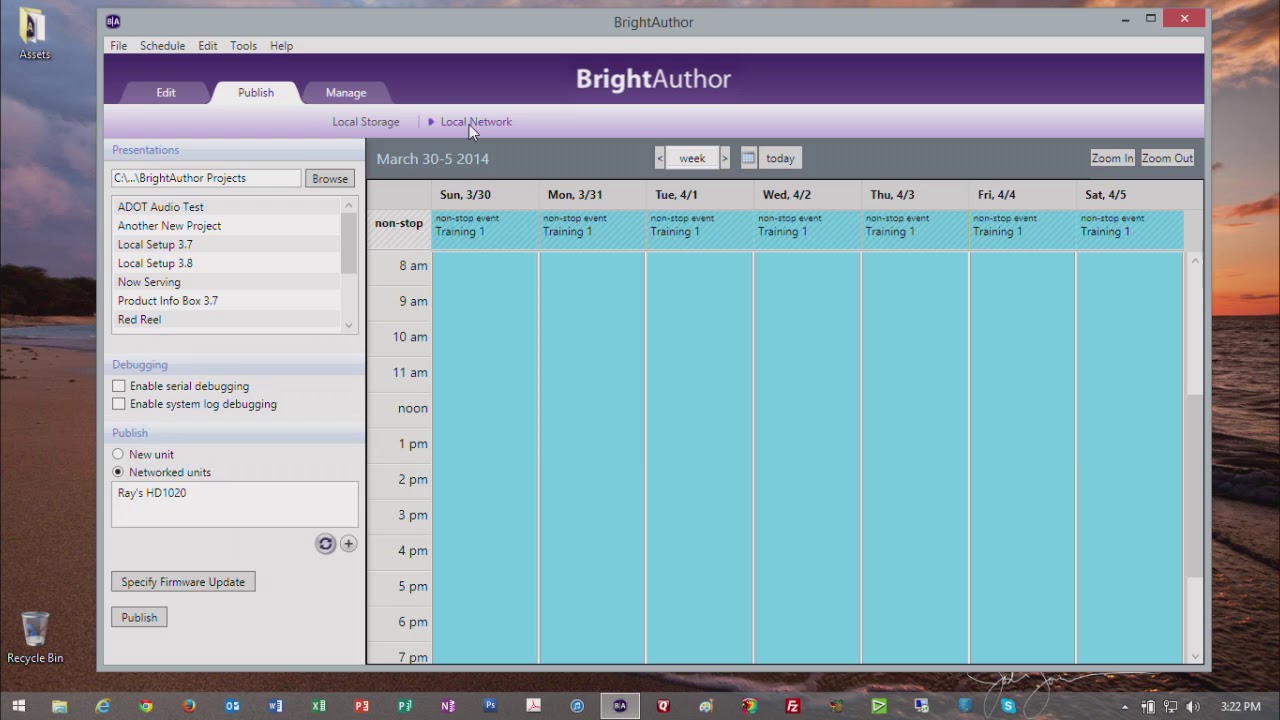Image resolution: width=1280 pixels, height=720 pixels.
Task: Open Adobe Acrobat from taskbar
Action: (x=533, y=706)
